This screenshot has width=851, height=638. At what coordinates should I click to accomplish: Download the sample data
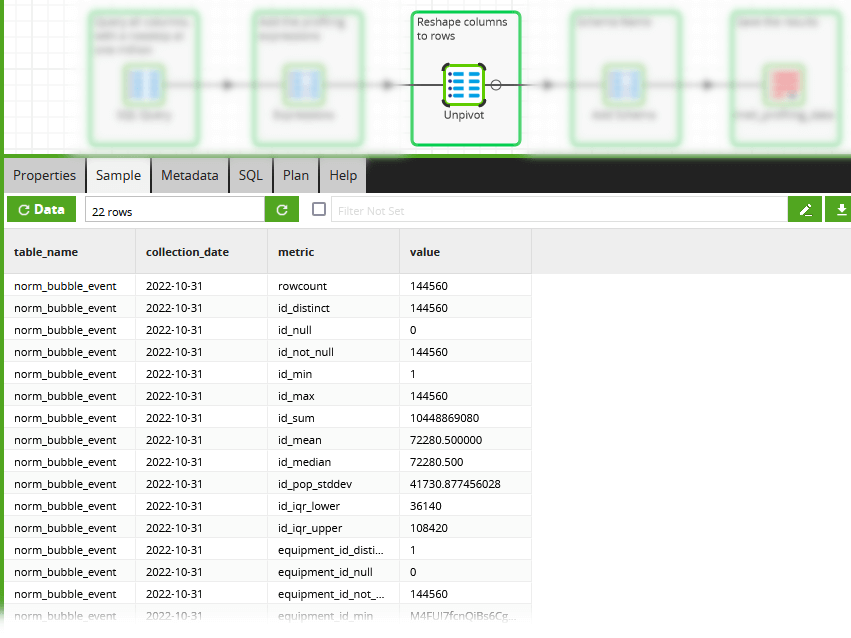[840, 209]
